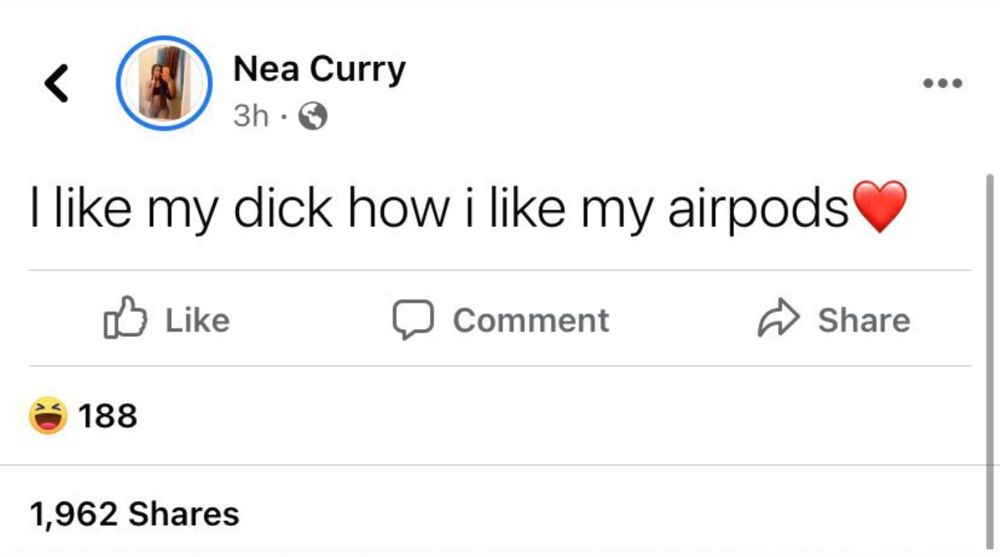Click the Comment speech bubble icon
The width and height of the screenshot is (1000, 557).
[413, 319]
